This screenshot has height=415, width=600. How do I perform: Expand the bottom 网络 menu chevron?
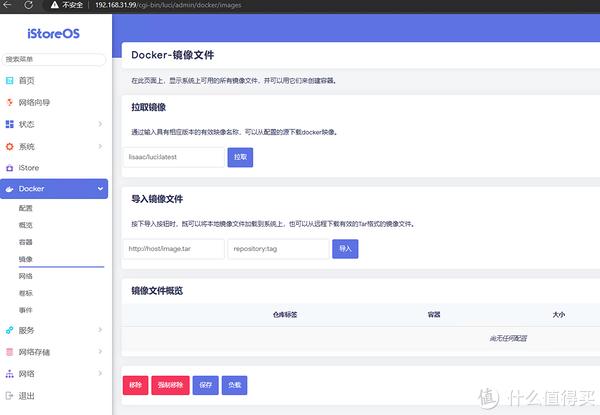click(x=100, y=373)
